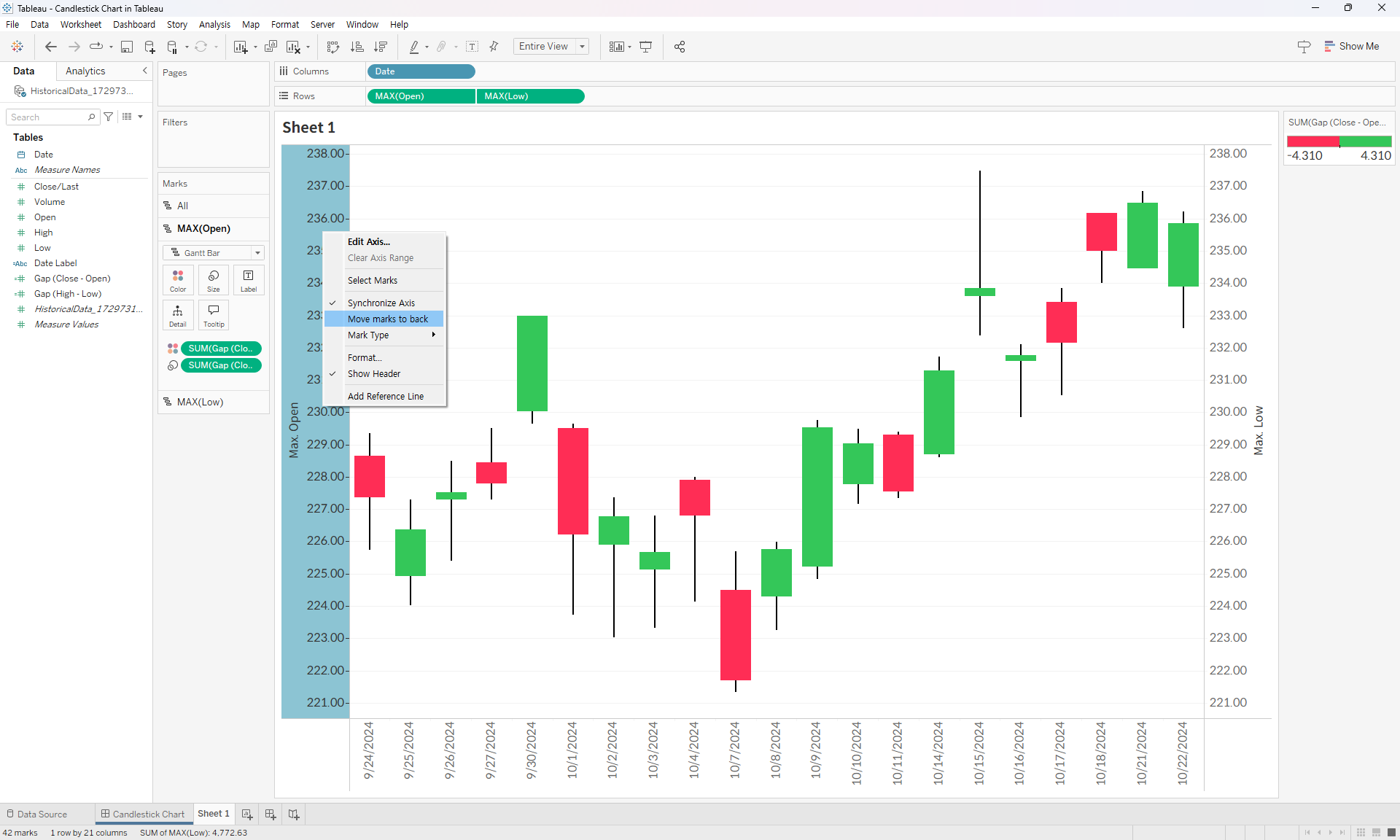Viewport: 1400px width, 840px height.
Task: Open the Tooltip marks card button
Action: coord(214,315)
